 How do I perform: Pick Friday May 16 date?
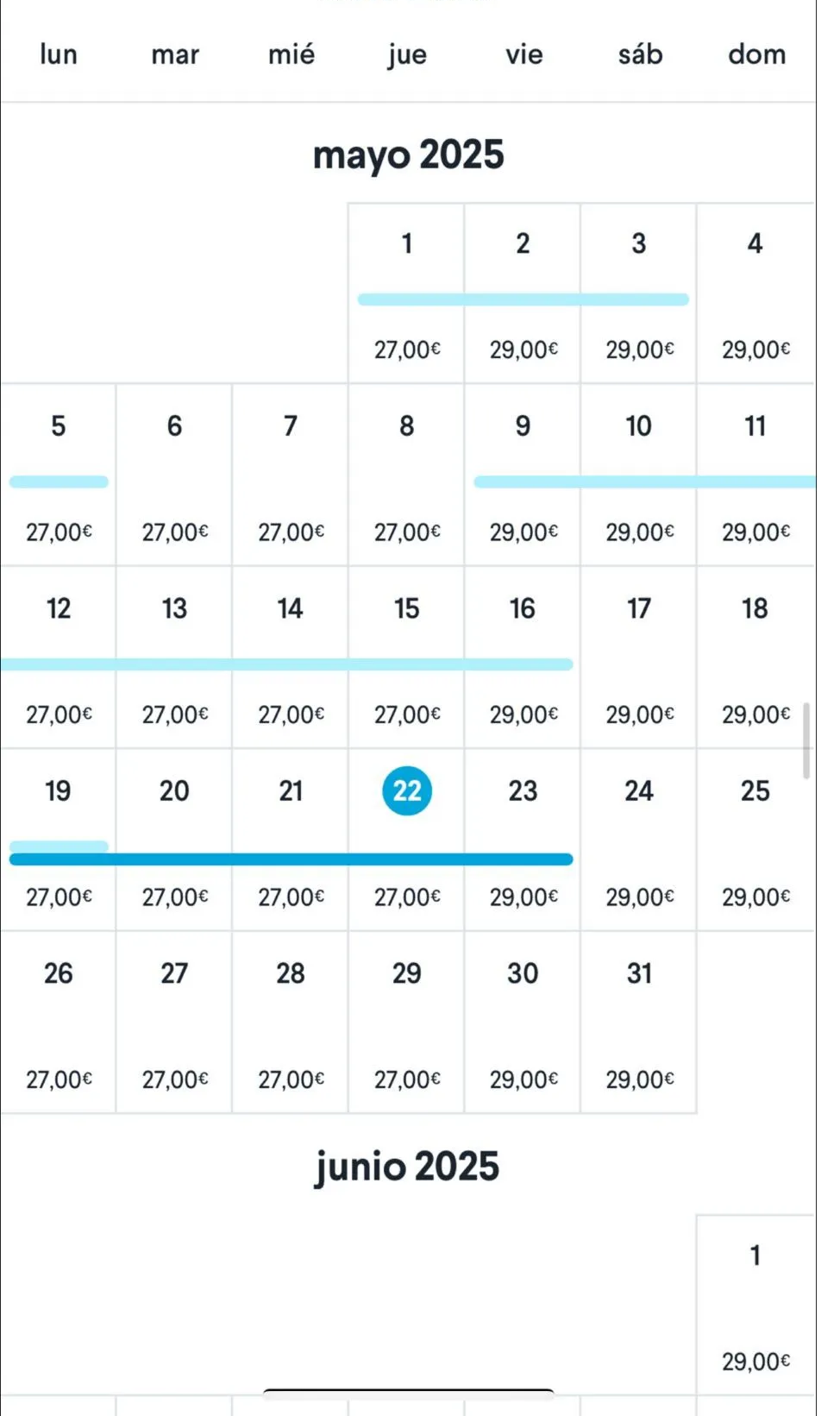(523, 658)
